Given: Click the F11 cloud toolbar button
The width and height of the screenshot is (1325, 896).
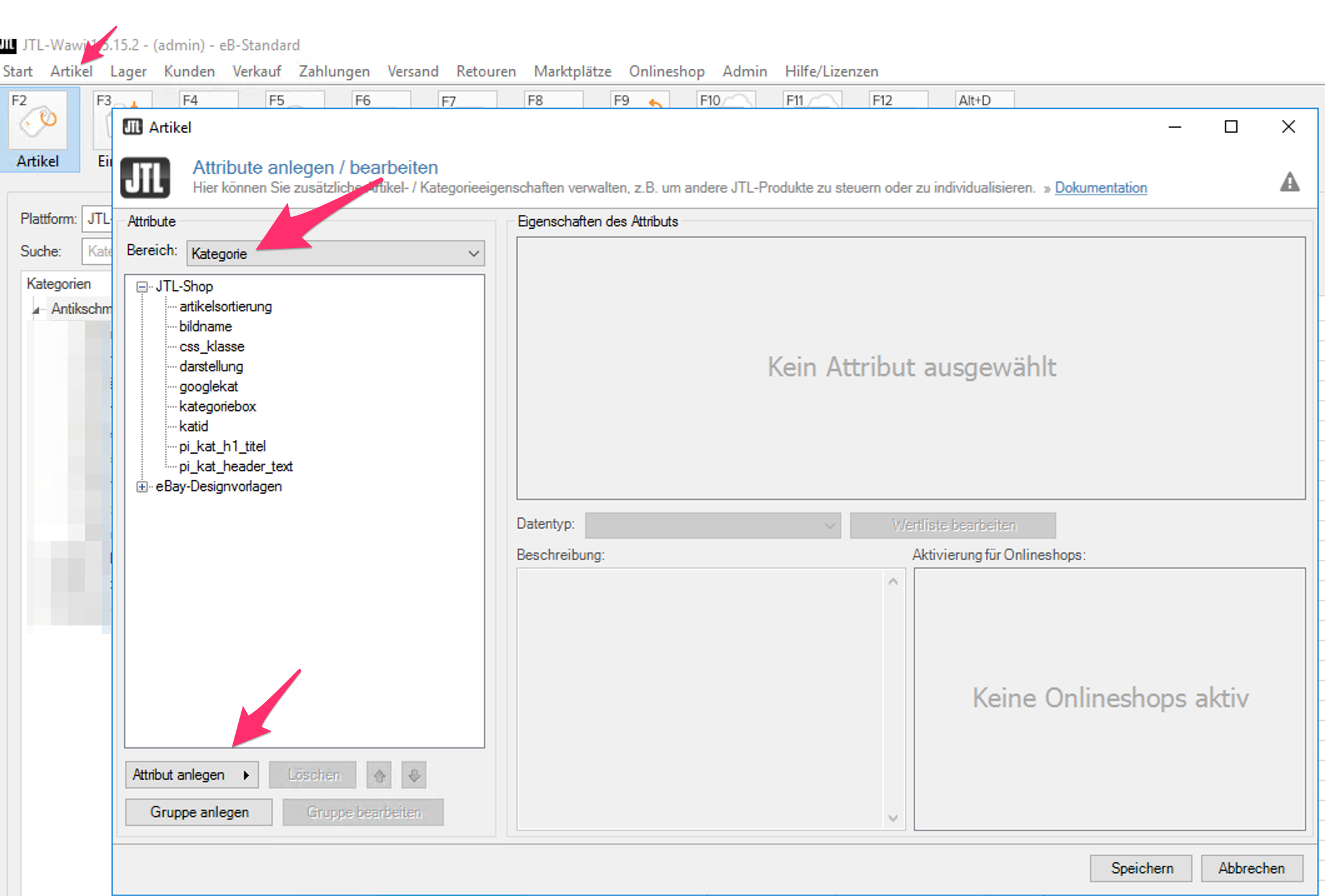Looking at the screenshot, I should point(811,101).
